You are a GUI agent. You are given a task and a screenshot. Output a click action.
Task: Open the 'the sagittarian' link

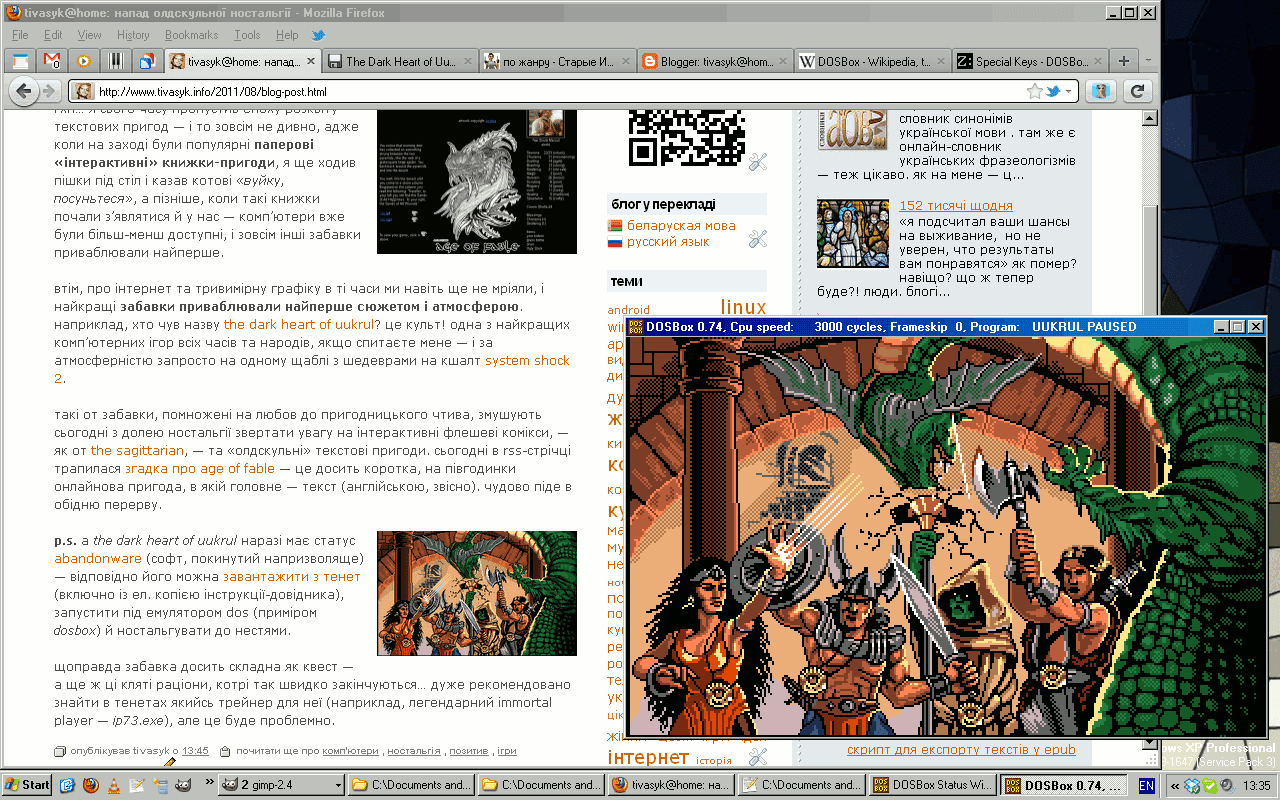click(x=138, y=450)
